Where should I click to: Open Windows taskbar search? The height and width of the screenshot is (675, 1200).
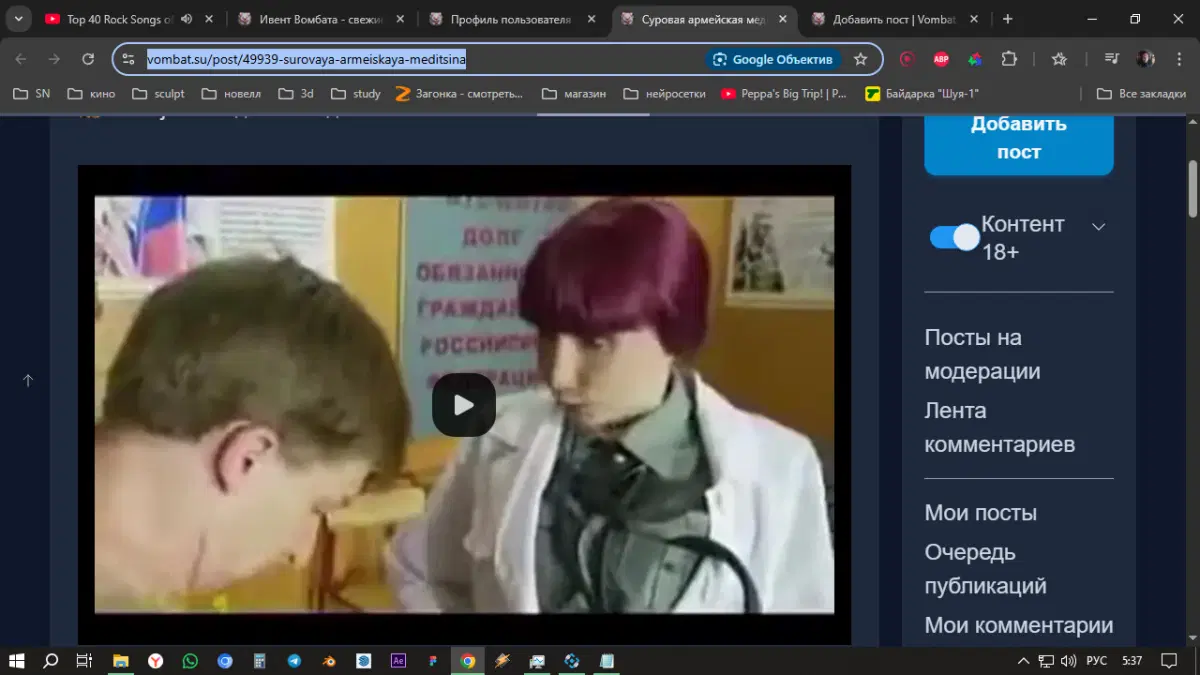[x=51, y=661]
